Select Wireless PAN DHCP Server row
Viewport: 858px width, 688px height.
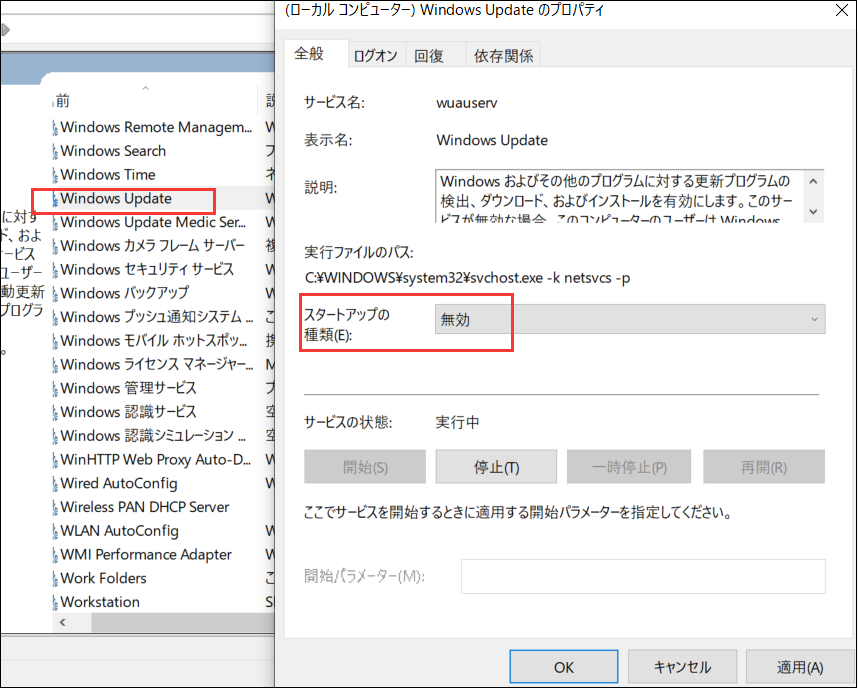pyautogui.click(x=163, y=507)
